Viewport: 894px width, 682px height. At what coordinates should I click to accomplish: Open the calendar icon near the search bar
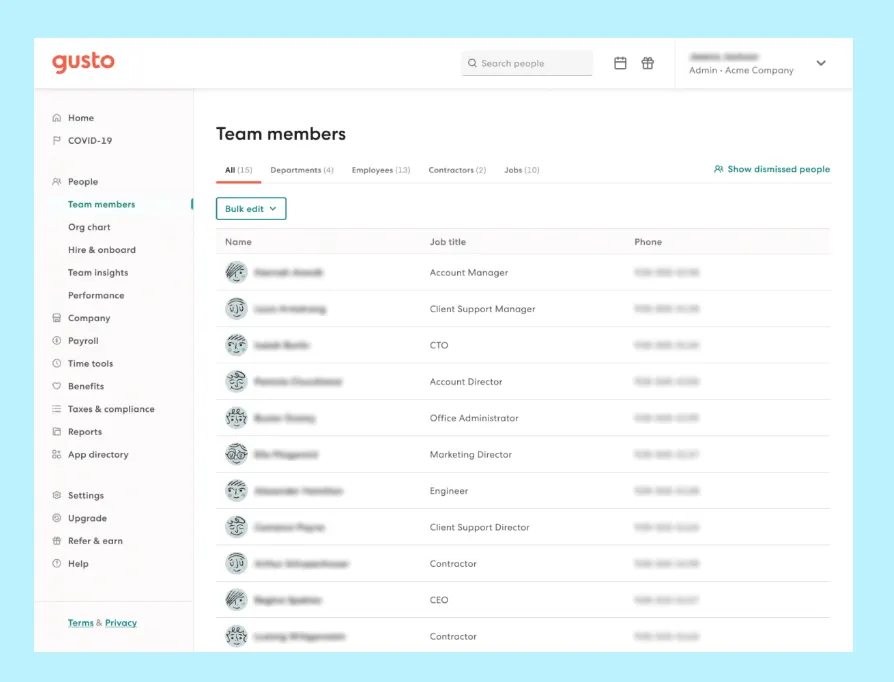point(620,62)
